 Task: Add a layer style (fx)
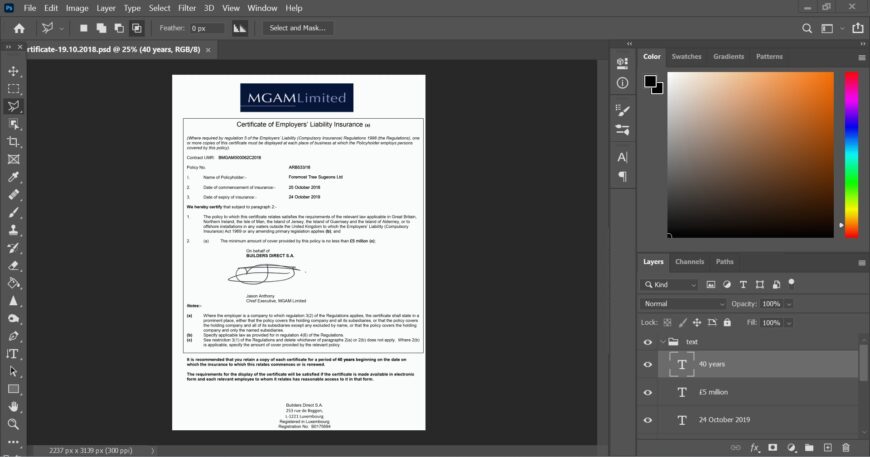[754, 447]
